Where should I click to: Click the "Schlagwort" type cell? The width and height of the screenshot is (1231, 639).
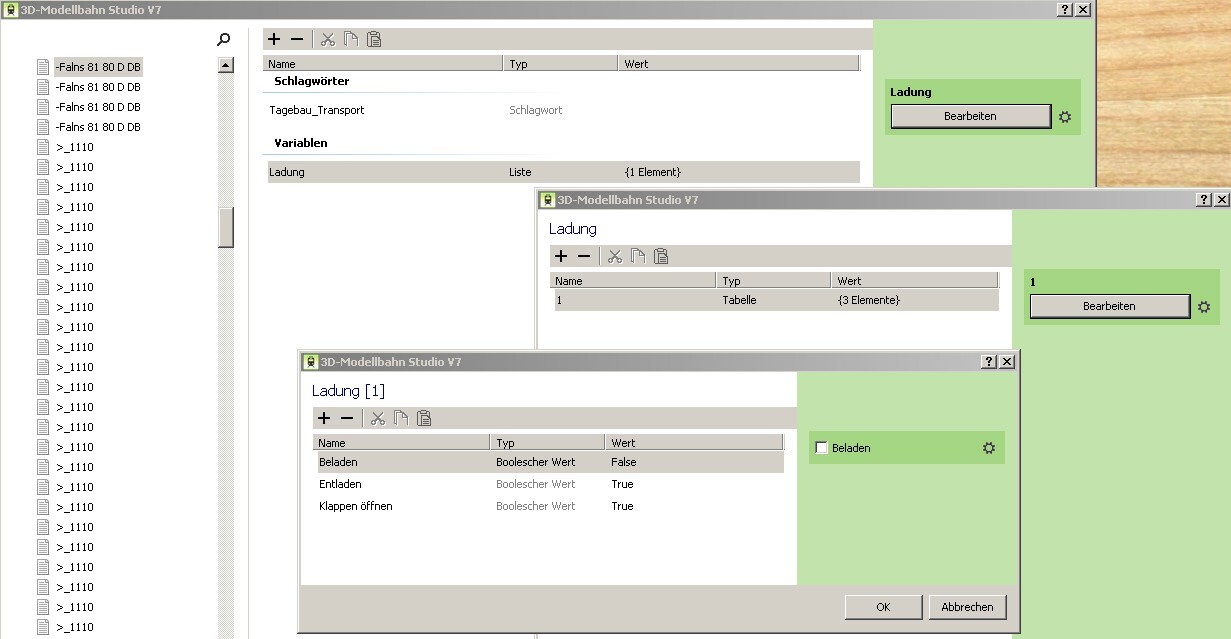coord(536,110)
